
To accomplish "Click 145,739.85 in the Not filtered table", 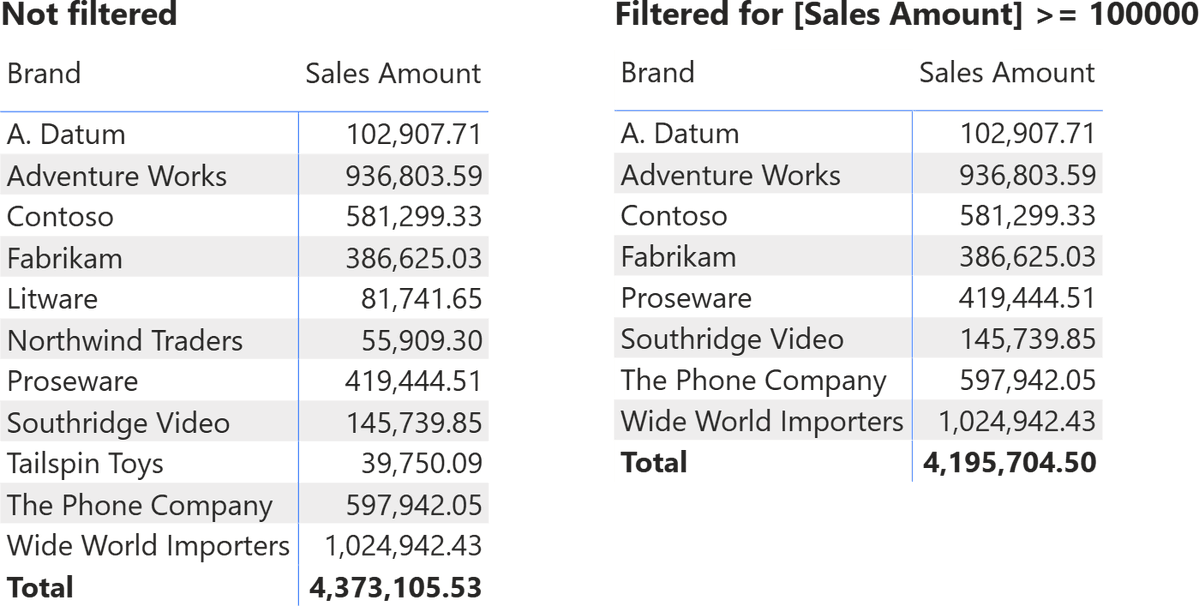I will (414, 423).
